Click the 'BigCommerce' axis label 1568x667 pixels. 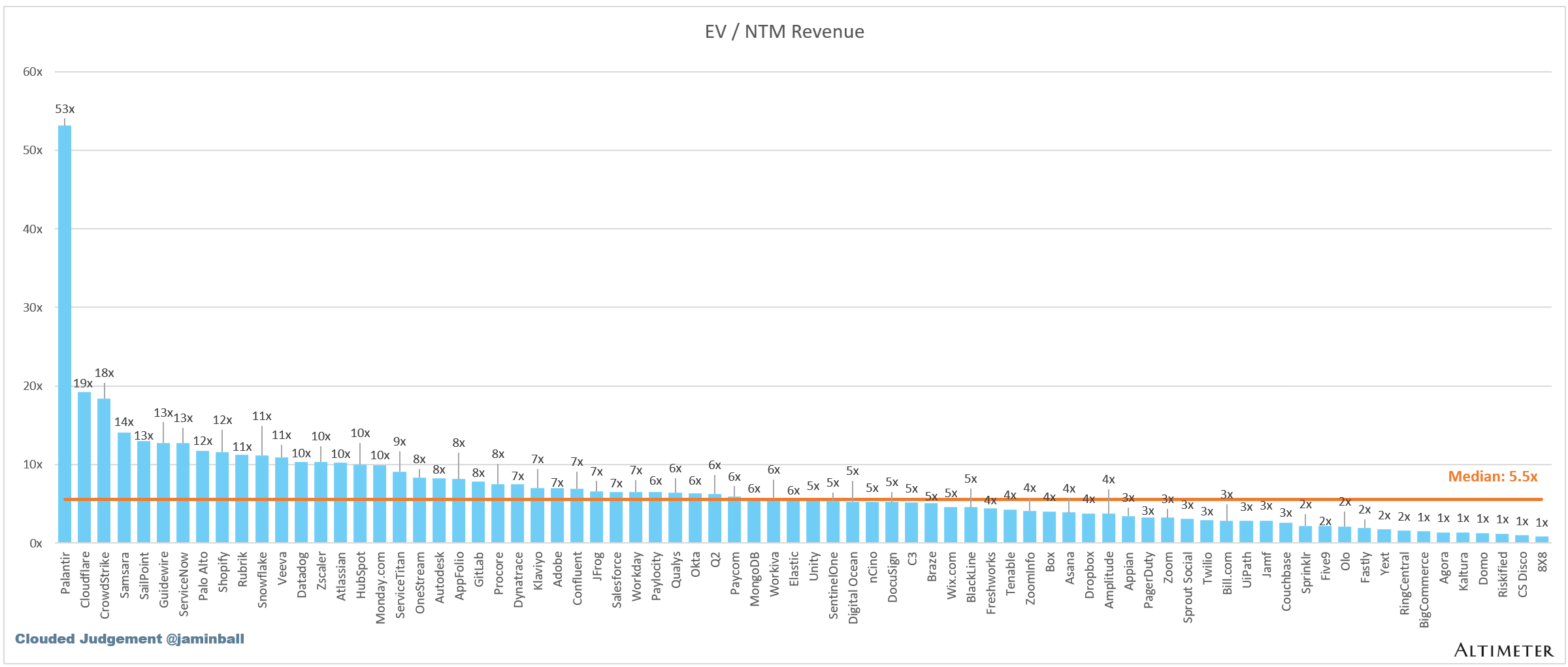pyautogui.click(x=1424, y=591)
